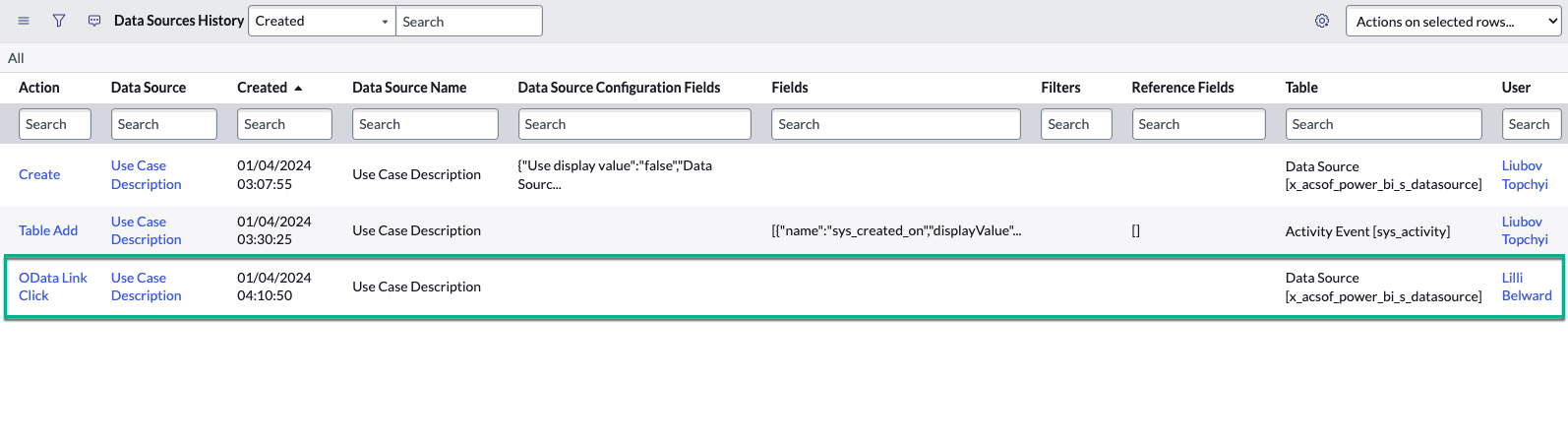Open the OData Link Click record
Image resolution: width=1568 pixels, height=447 pixels.
tap(52, 287)
